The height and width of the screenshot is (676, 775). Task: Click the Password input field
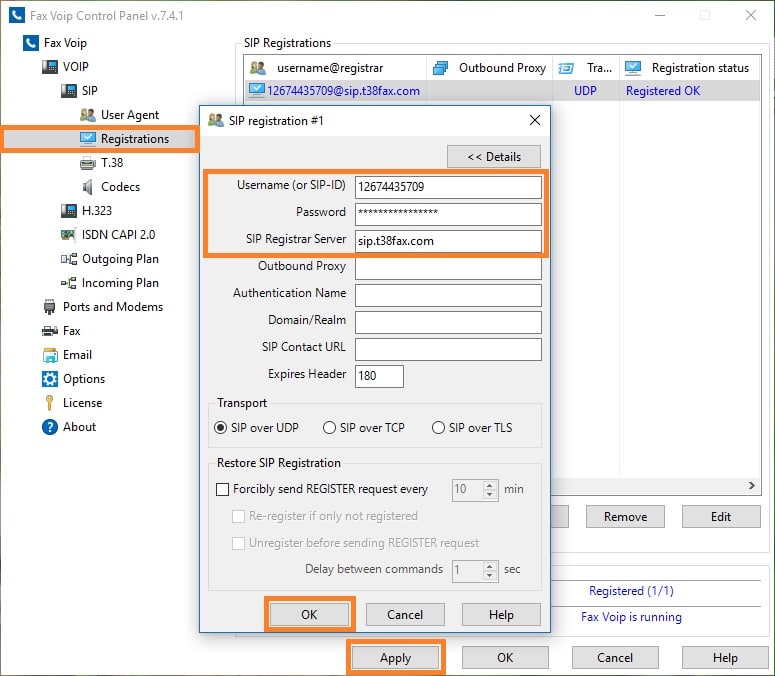448,214
